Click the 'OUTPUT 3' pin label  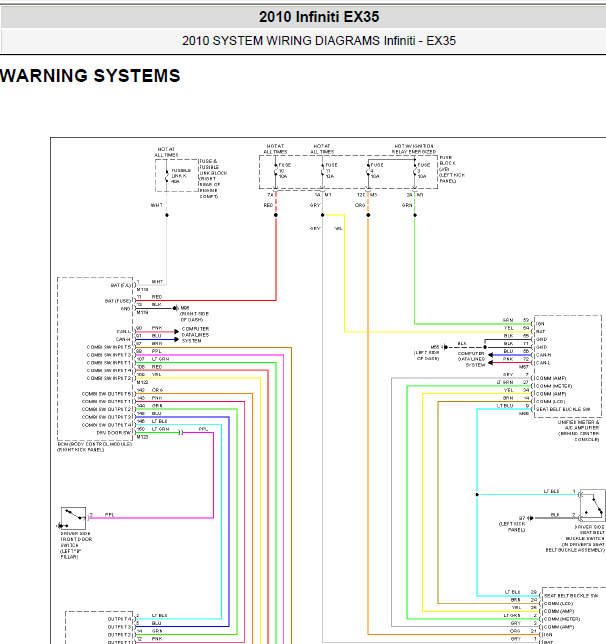coord(120,627)
